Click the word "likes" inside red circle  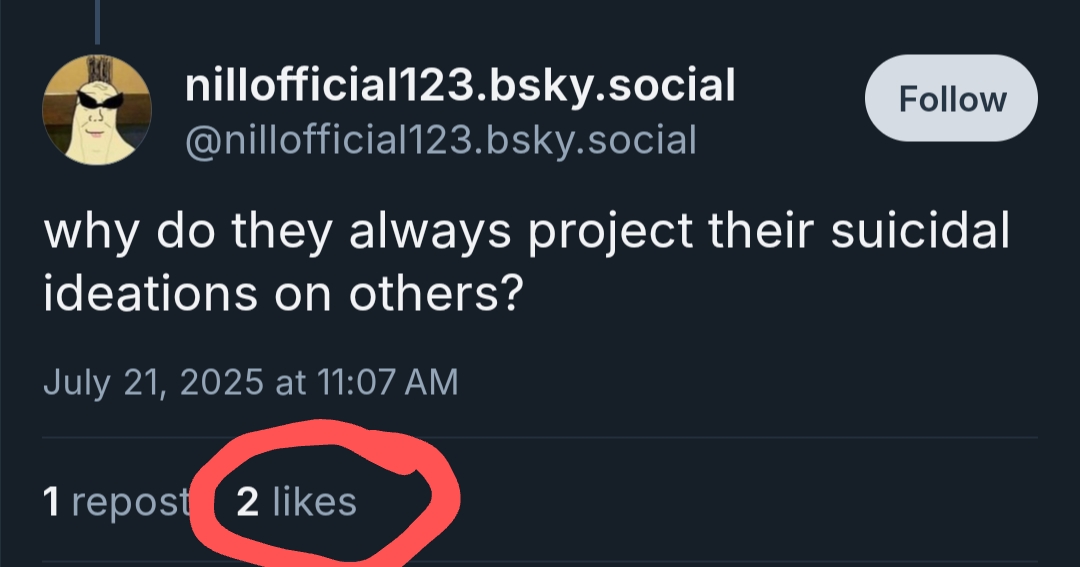coord(314,501)
